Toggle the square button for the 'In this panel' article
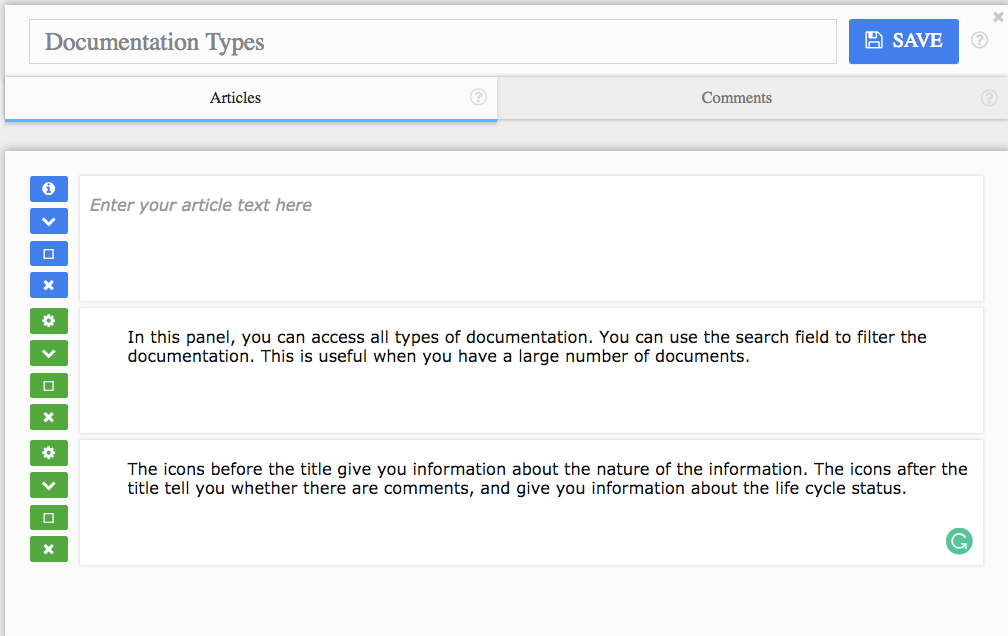1008x636 pixels. [x=49, y=386]
